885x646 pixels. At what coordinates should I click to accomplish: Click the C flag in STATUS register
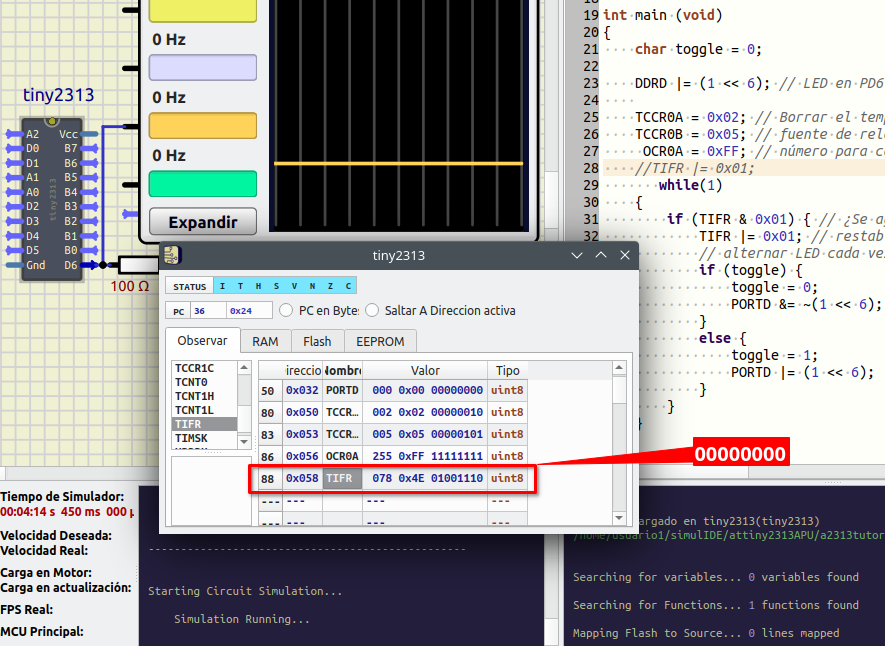[x=346, y=286]
